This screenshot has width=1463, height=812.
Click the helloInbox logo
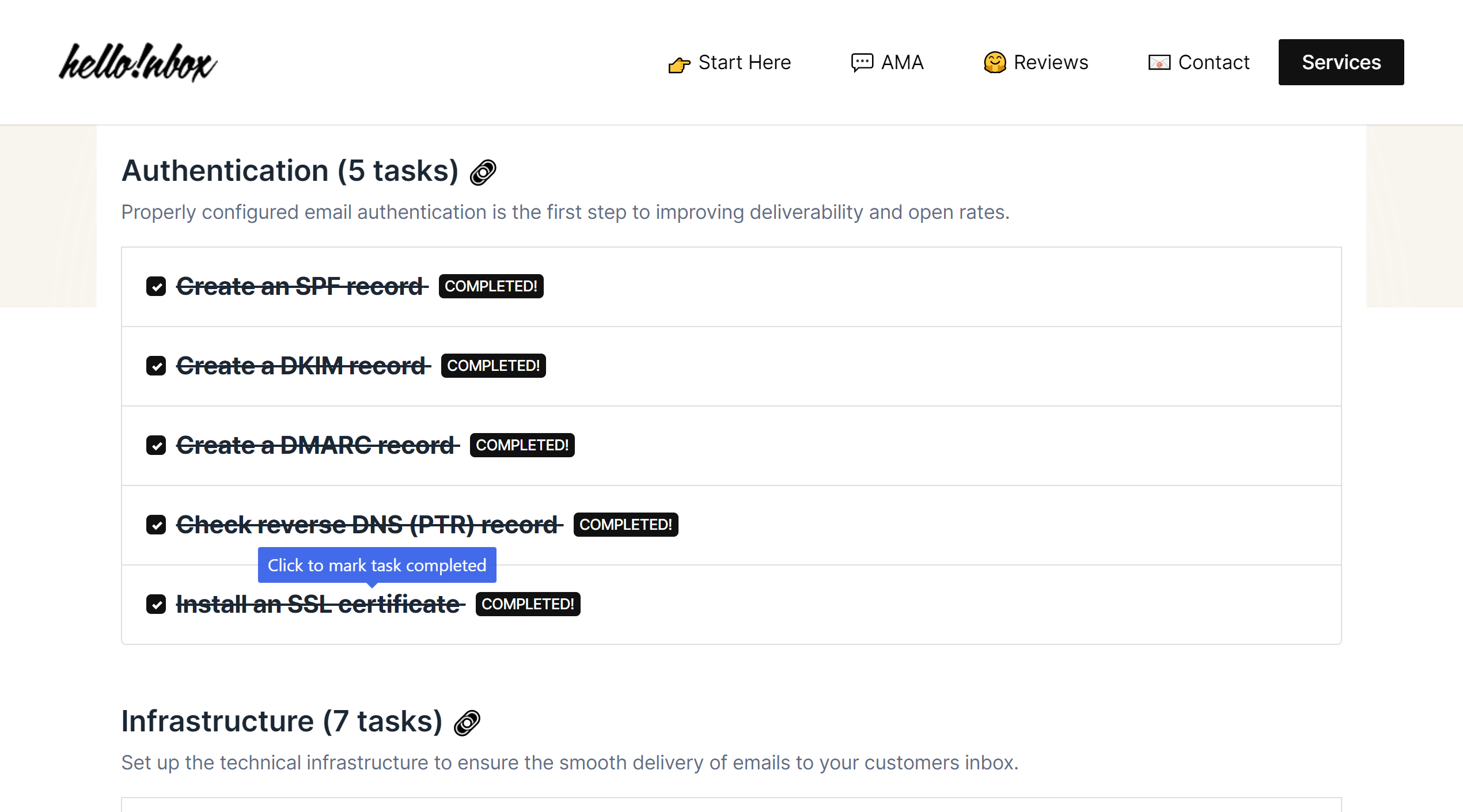pos(138,62)
